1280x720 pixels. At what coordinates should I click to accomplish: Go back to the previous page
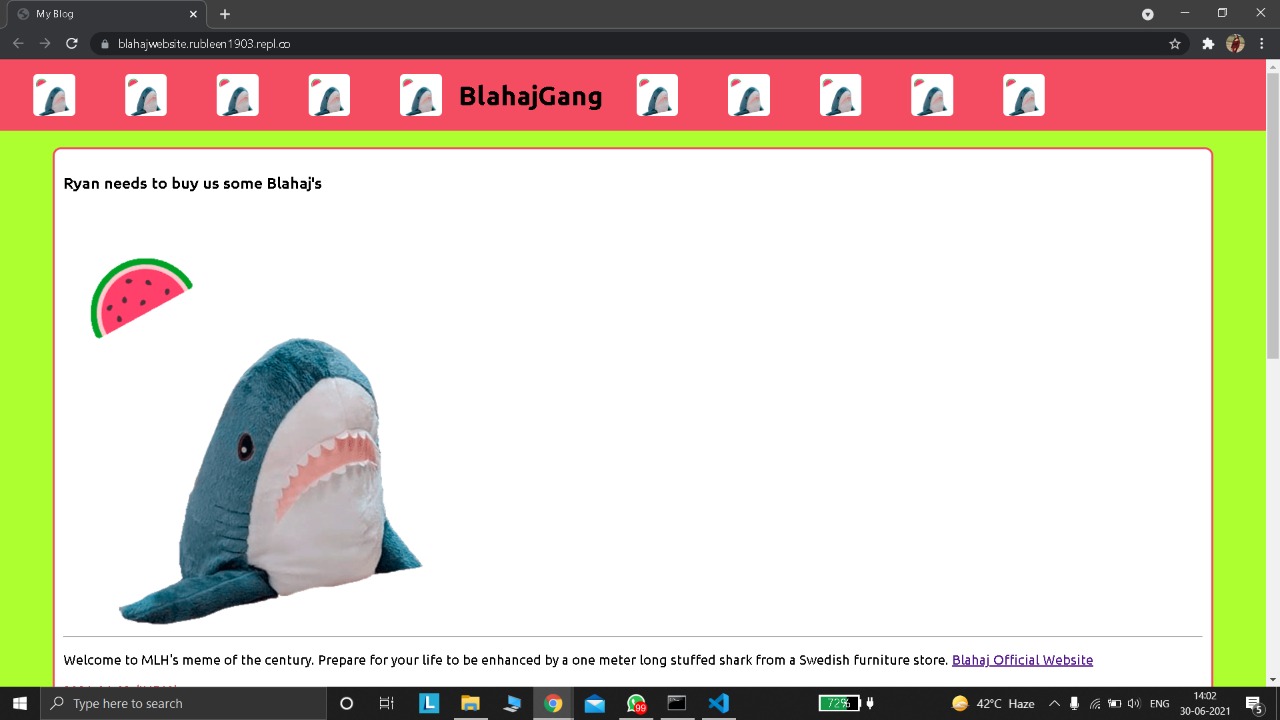[x=18, y=44]
